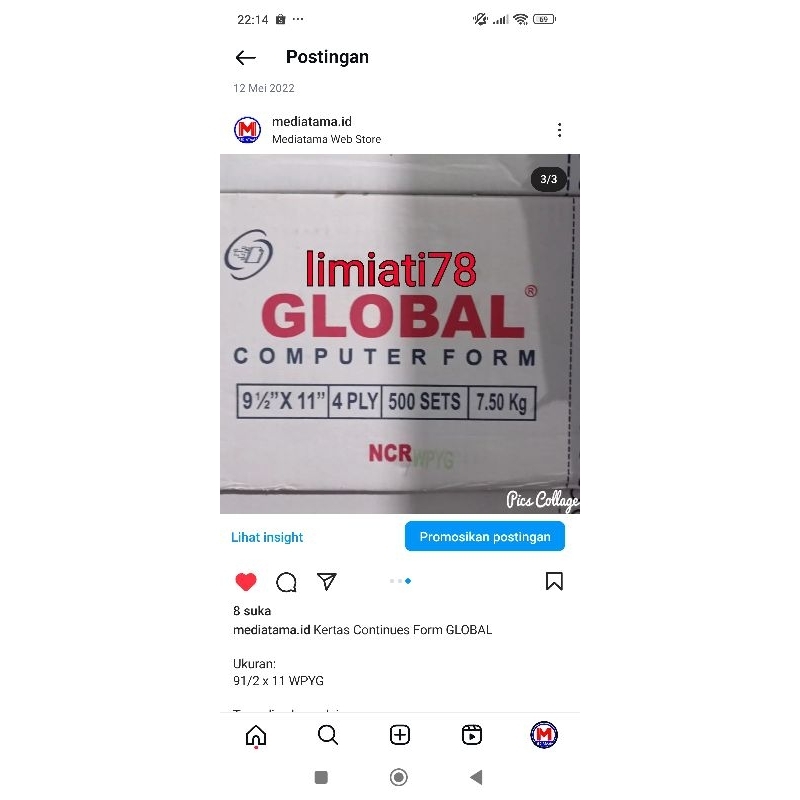Open the profile tab in bottom navigation
The height and width of the screenshot is (800, 800).
[544, 735]
